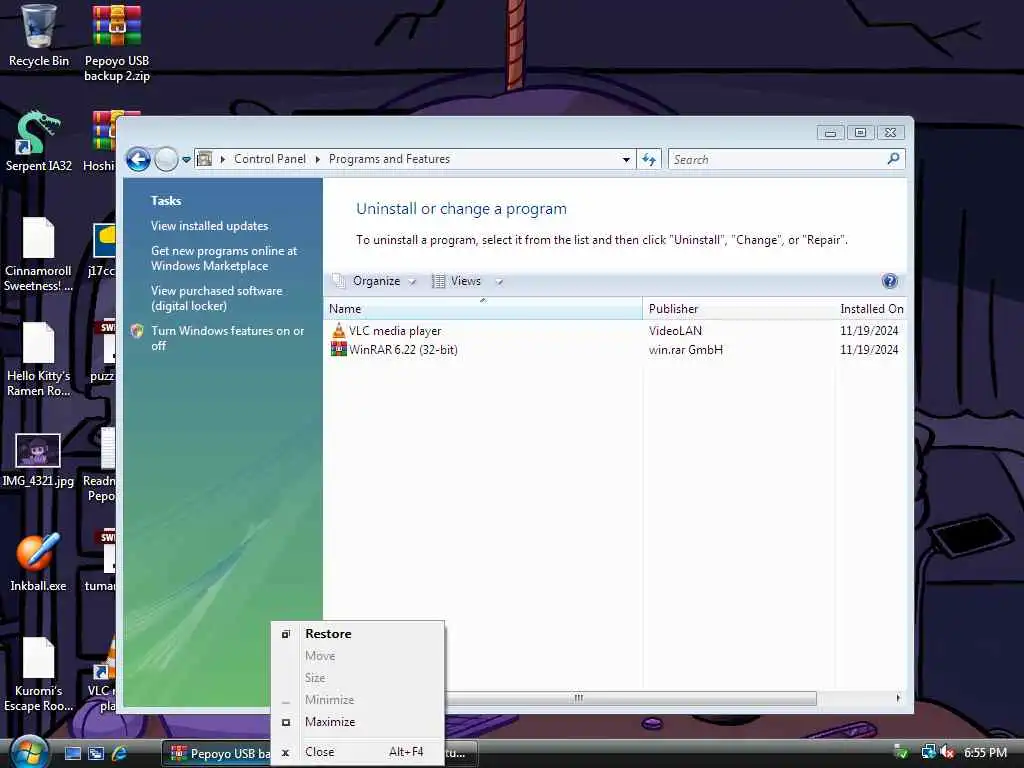Select the VLC media player entry
The width and height of the screenshot is (1024, 768).
[x=395, y=331]
